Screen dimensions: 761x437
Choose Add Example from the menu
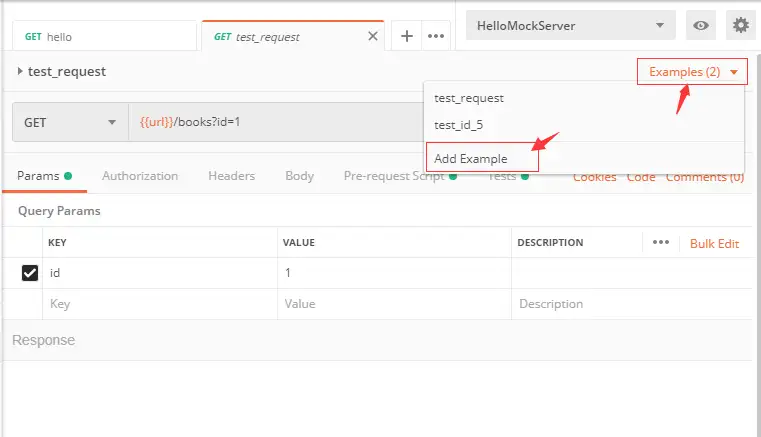pos(471,158)
